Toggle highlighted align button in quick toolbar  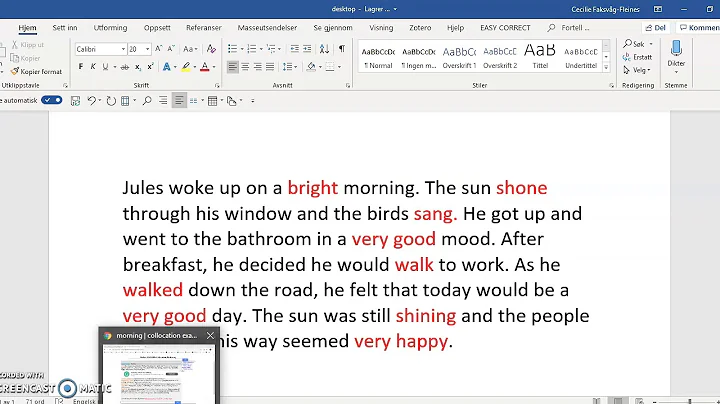[179, 101]
